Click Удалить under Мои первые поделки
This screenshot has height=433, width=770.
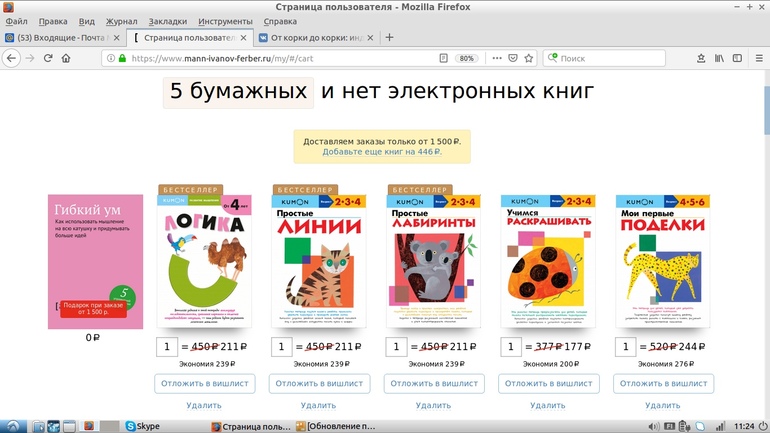[662, 405]
